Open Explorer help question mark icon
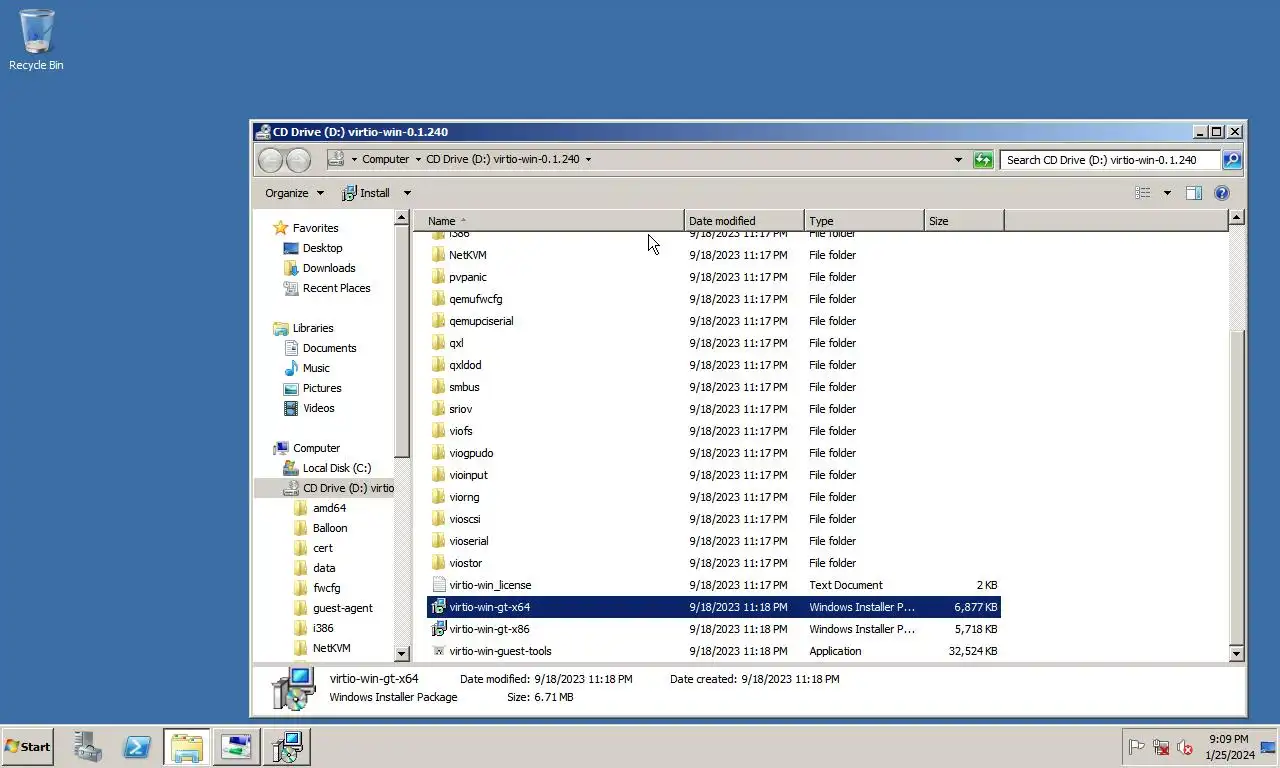Image resolution: width=1280 pixels, height=768 pixels. [x=1222, y=193]
